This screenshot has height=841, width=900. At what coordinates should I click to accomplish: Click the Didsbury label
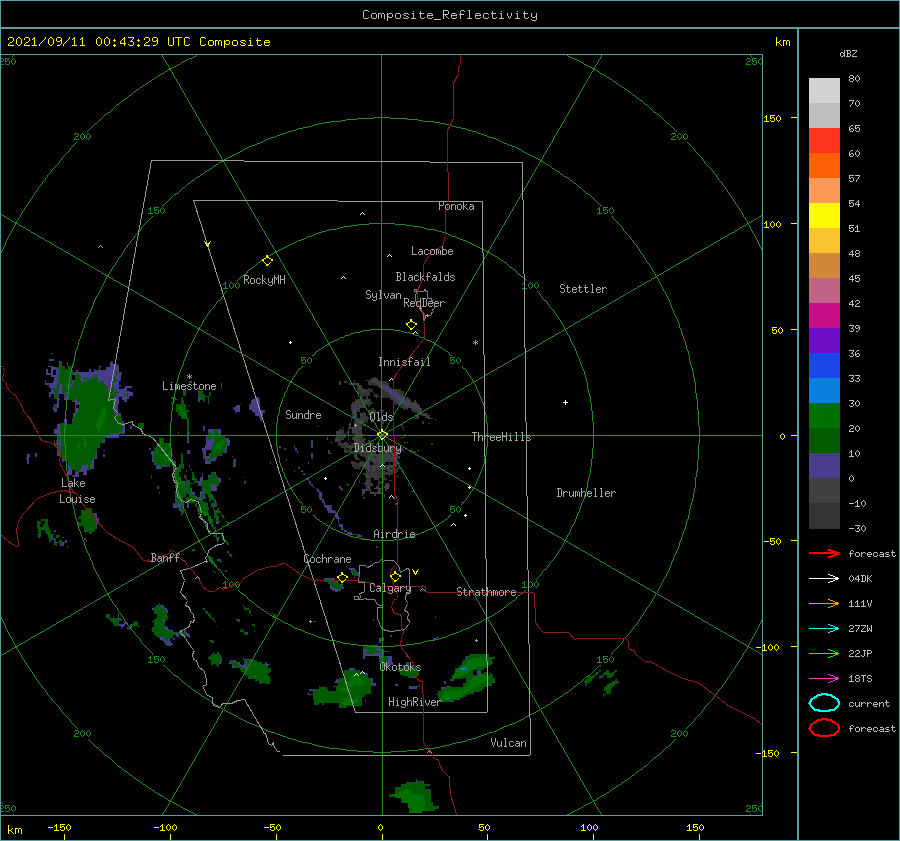pos(378,448)
